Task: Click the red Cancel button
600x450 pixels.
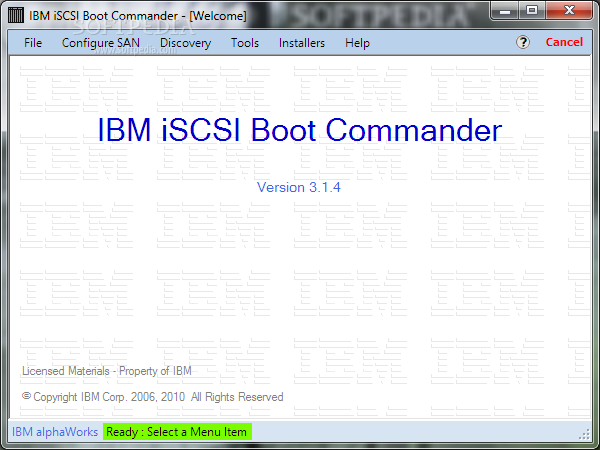Action: pyautogui.click(x=564, y=42)
